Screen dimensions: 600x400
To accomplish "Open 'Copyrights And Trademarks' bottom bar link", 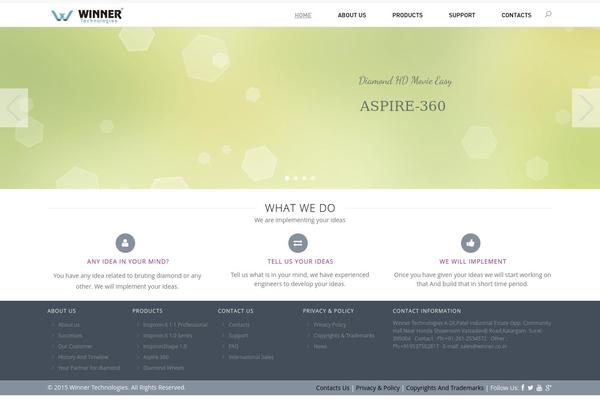I will pos(445,388).
